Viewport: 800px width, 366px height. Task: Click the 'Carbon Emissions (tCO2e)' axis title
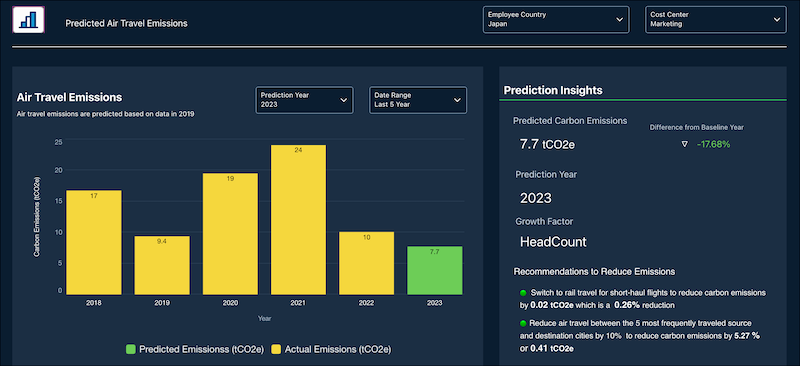point(37,216)
